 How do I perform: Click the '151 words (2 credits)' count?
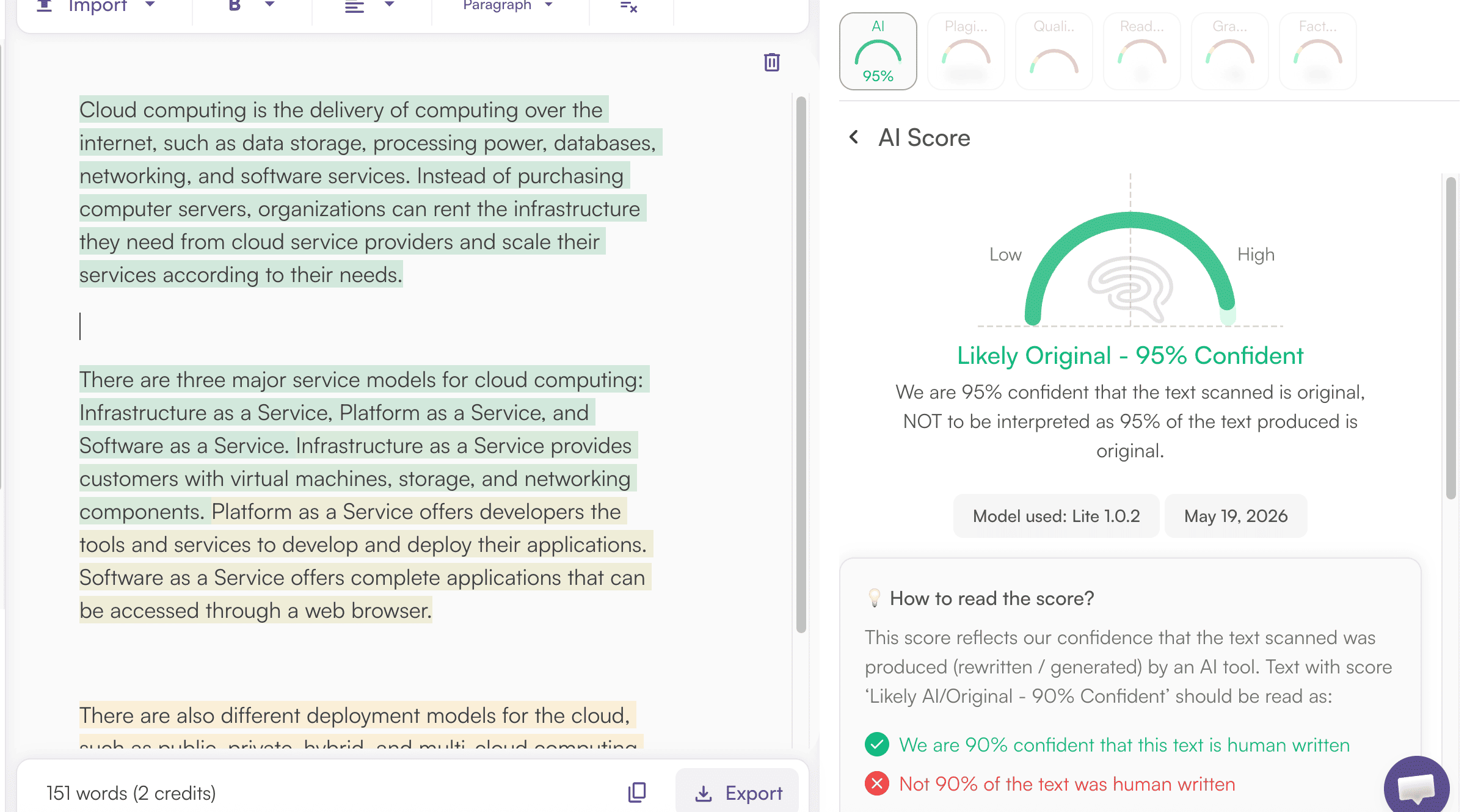point(131,792)
